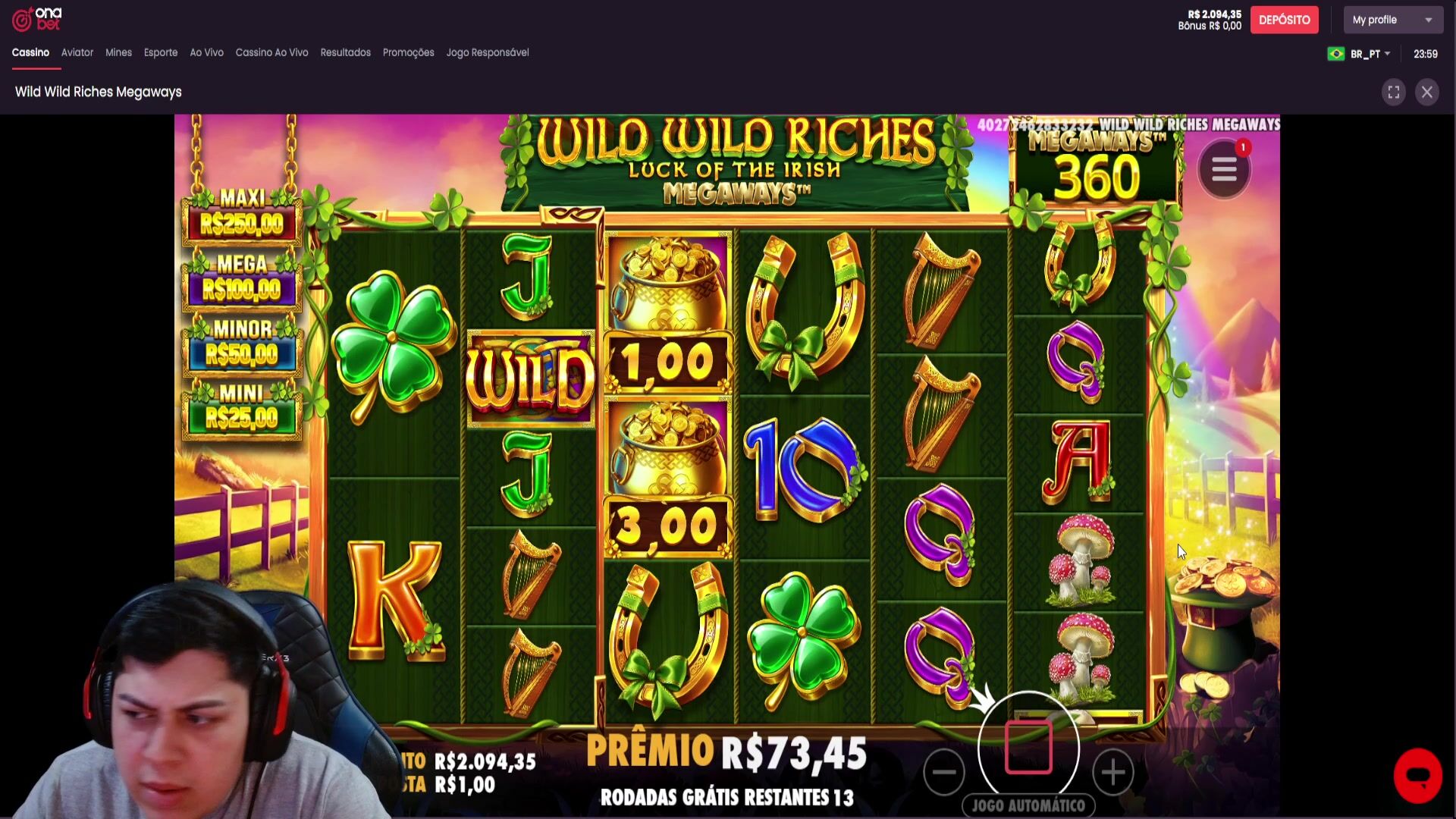
Task: Select the Cassino Ao Vivo menu item
Action: tap(271, 52)
